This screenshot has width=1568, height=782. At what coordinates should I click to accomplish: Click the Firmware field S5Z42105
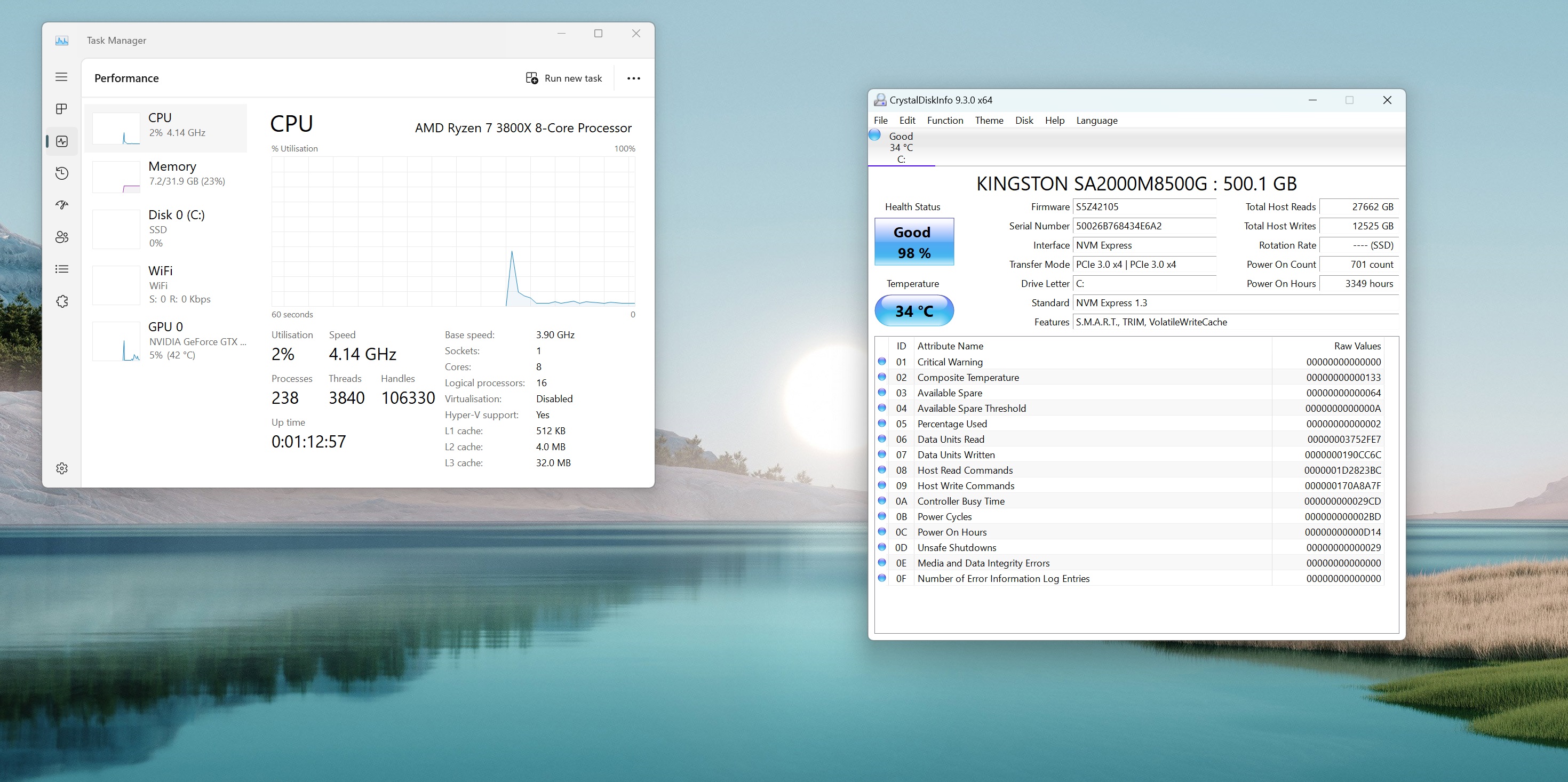(1144, 207)
